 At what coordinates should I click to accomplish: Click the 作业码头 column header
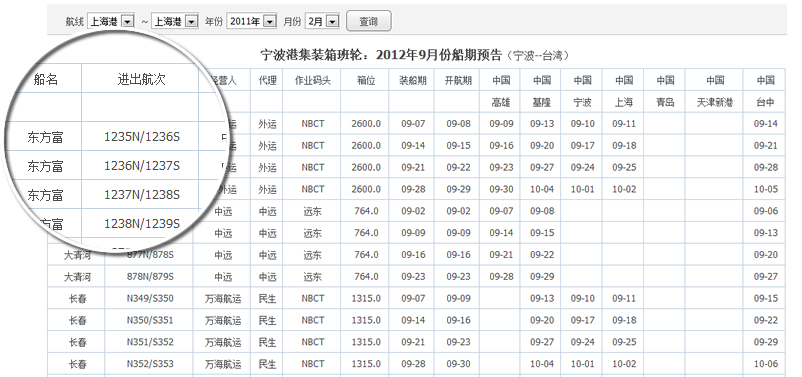coord(313,80)
